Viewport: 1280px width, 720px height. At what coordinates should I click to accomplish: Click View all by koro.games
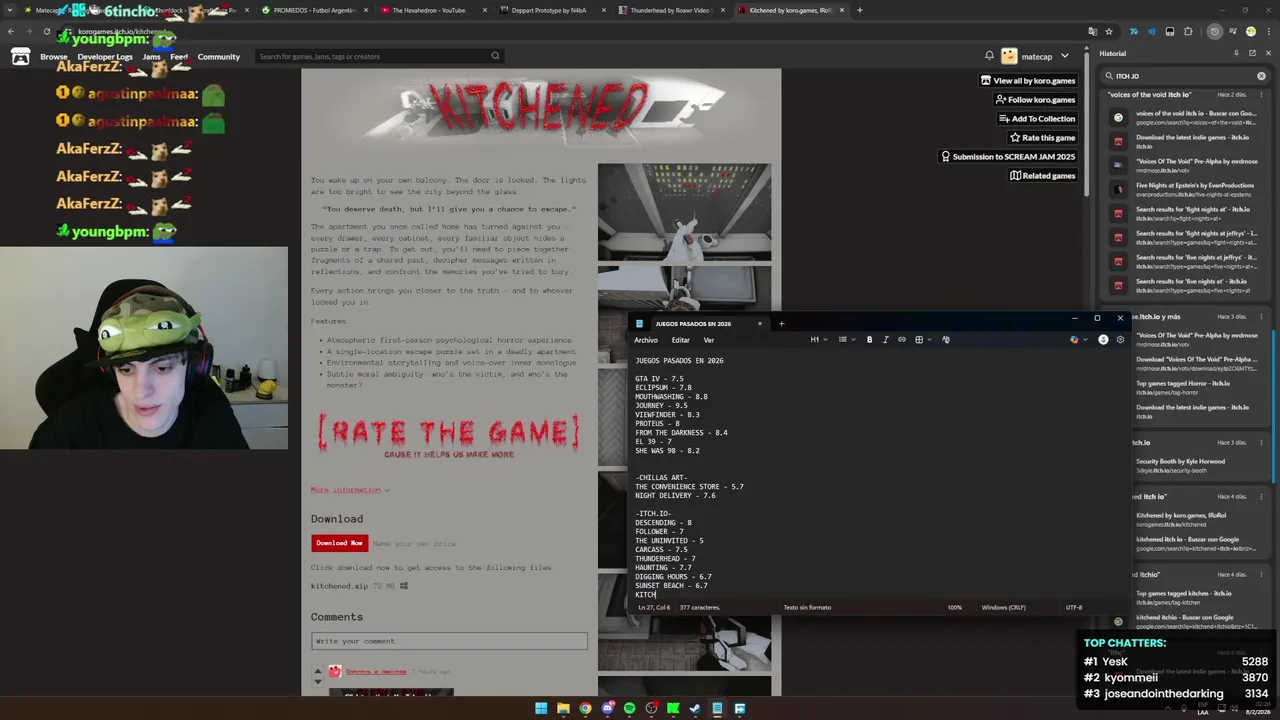(1028, 81)
